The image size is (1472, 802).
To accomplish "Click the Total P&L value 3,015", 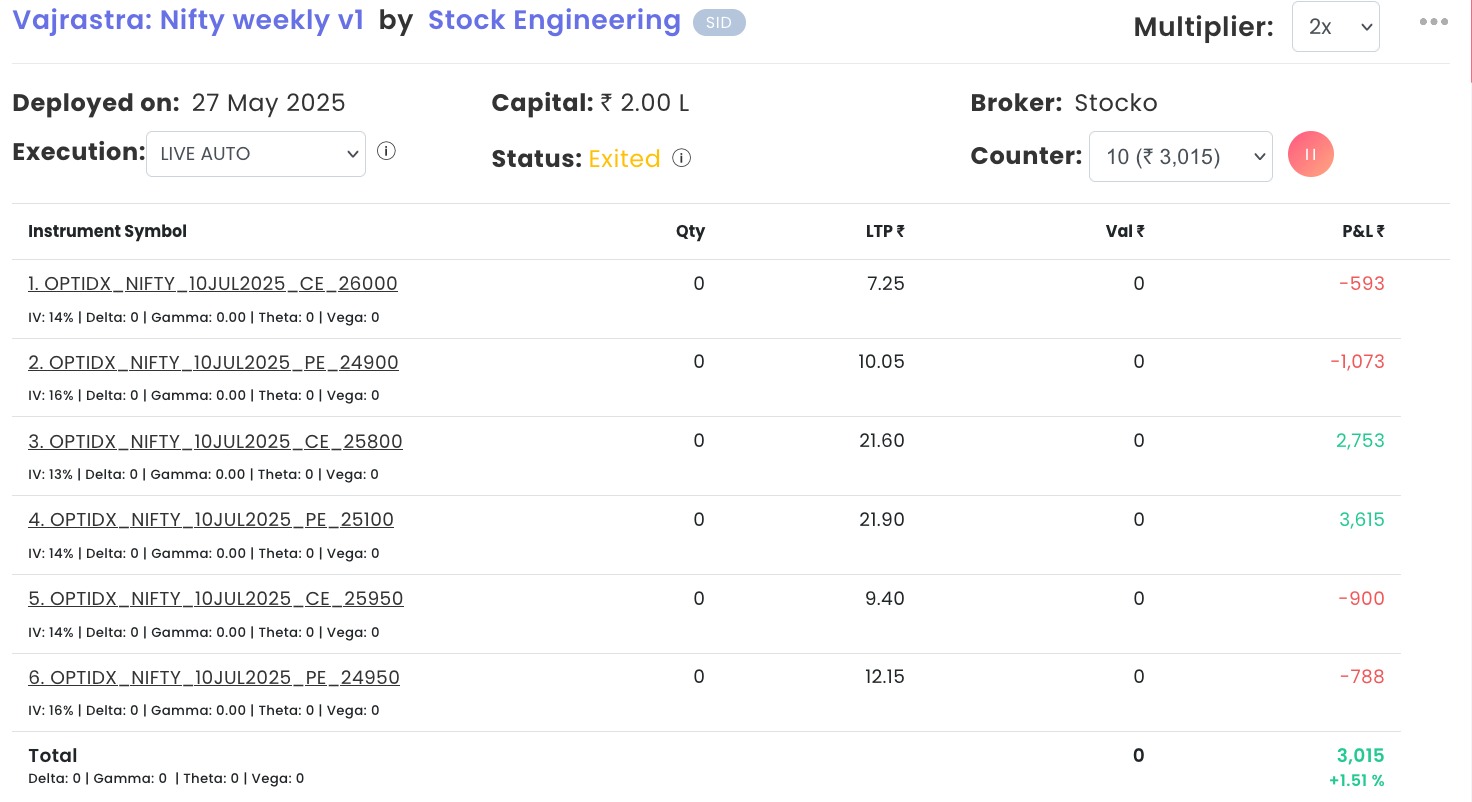I will tap(1360, 756).
